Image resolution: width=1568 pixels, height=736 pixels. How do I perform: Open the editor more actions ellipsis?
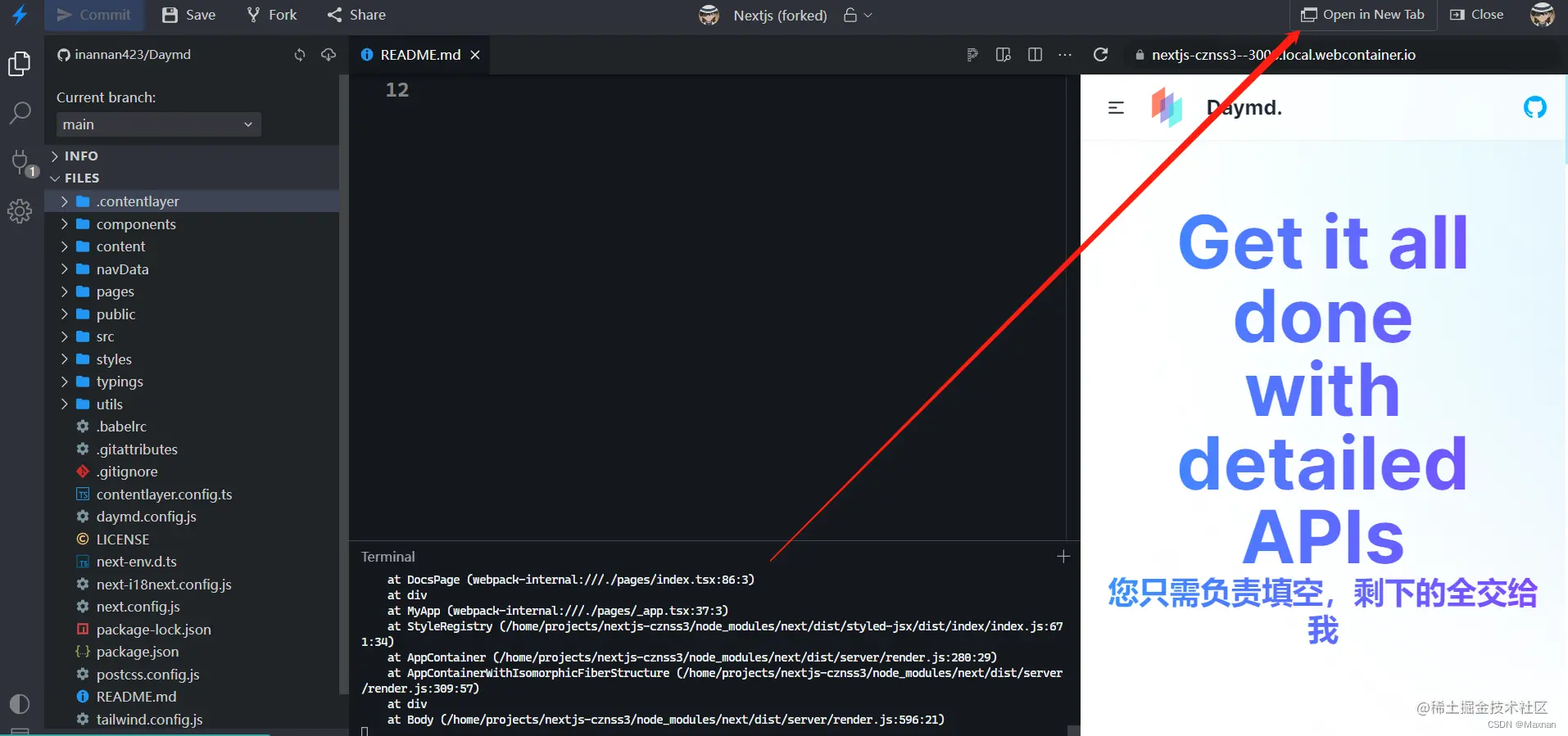pyautogui.click(x=1065, y=55)
